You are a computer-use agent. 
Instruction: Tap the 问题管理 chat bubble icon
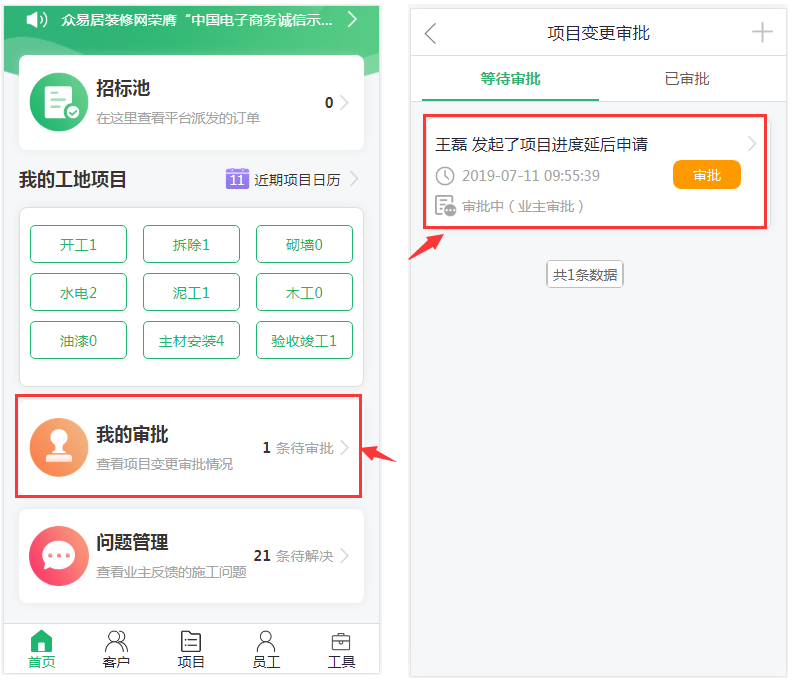59,555
